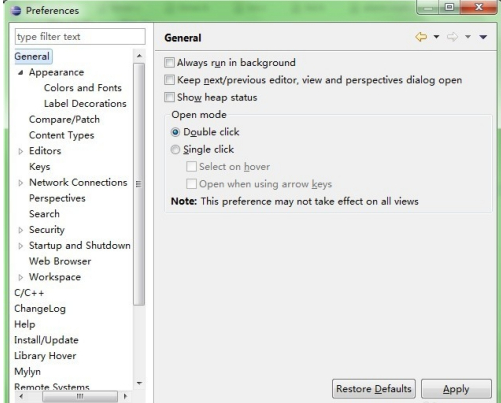
Task: Select Colors and Fonts page
Action: (x=83, y=88)
